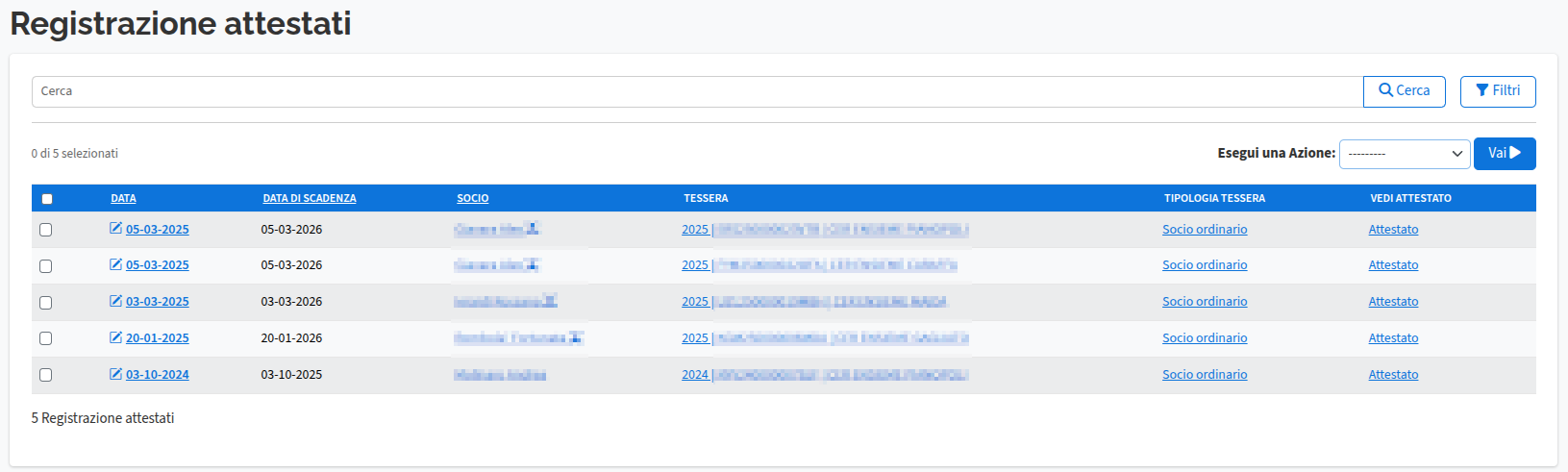Click the person icon in the 03-03-2025 row
Screen dimensions: 1568x472
[550, 301]
